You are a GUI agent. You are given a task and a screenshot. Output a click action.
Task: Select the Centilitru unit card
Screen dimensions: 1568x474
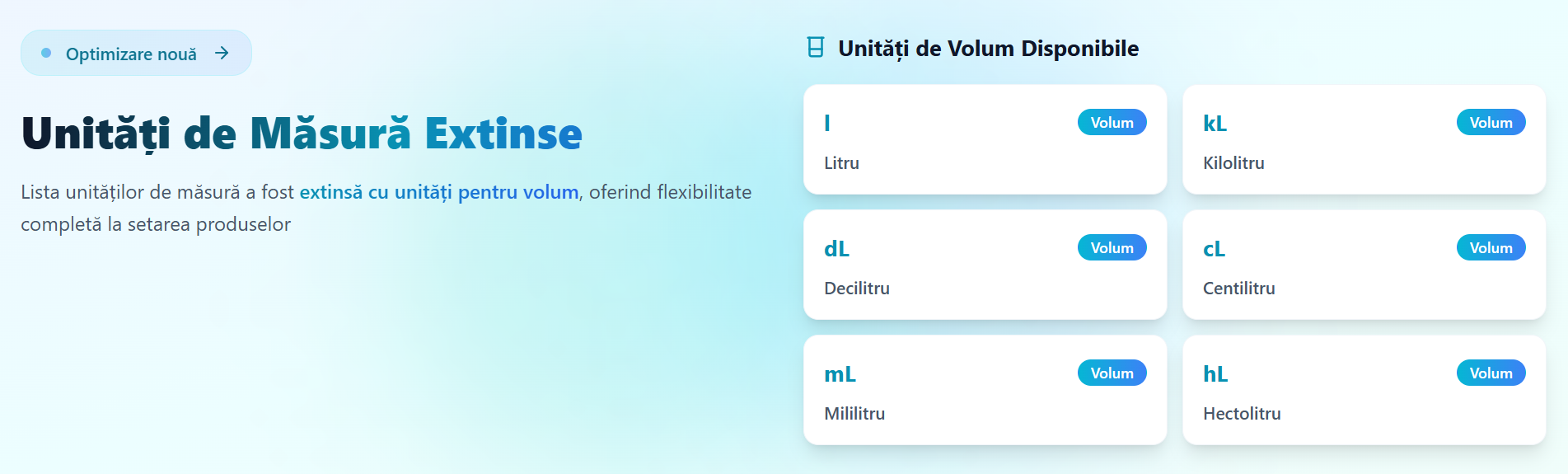pyautogui.click(x=1364, y=265)
